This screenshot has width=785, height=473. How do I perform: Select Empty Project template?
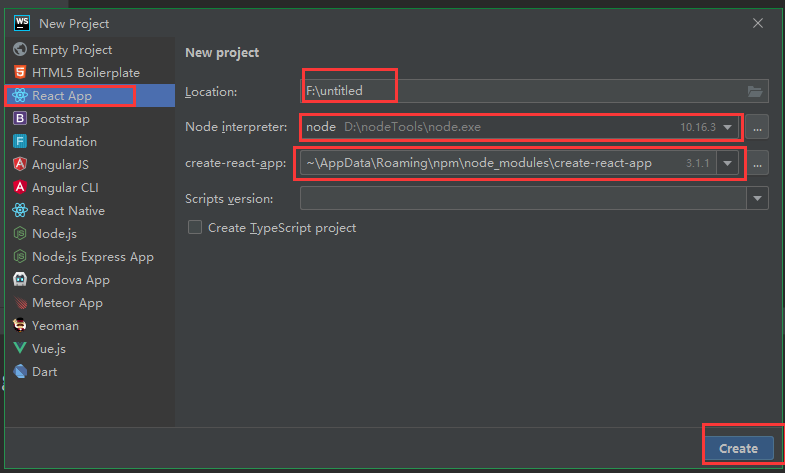click(x=90, y=50)
